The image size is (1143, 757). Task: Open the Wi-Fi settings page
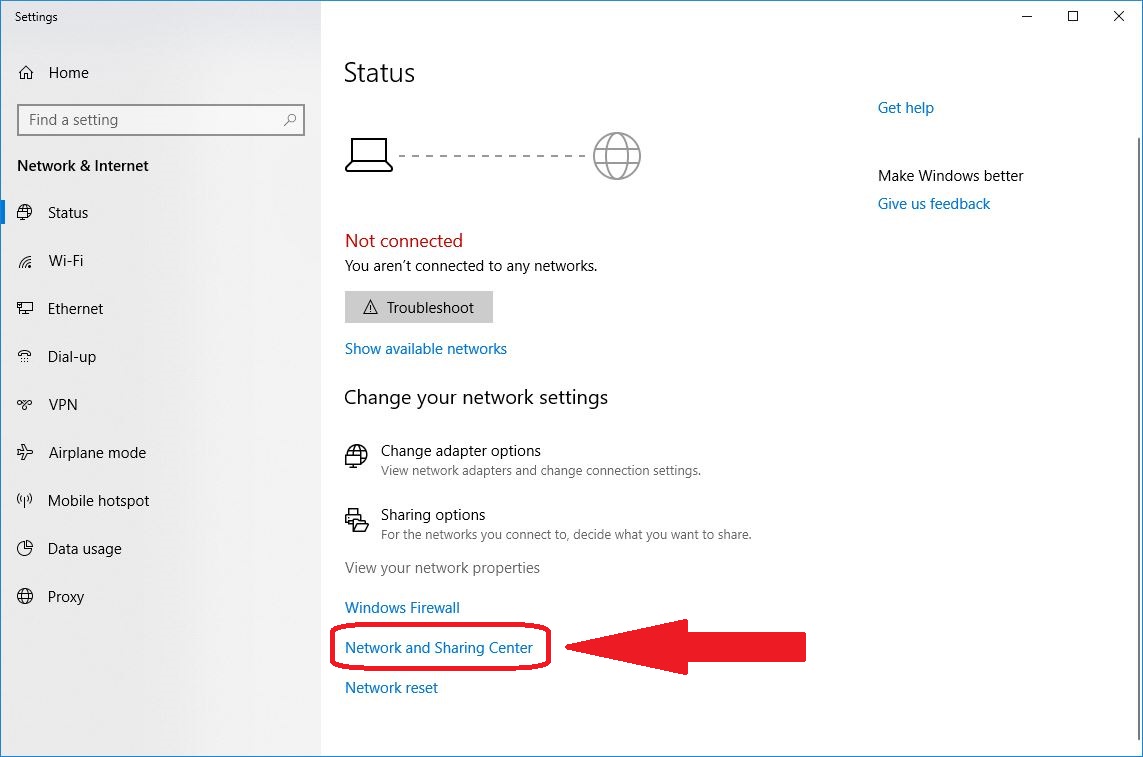(66, 261)
